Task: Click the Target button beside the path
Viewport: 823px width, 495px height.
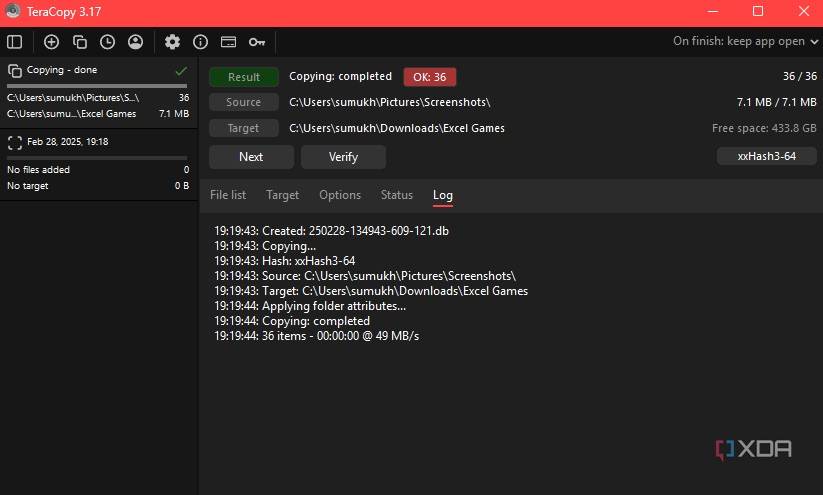Action: tap(244, 128)
